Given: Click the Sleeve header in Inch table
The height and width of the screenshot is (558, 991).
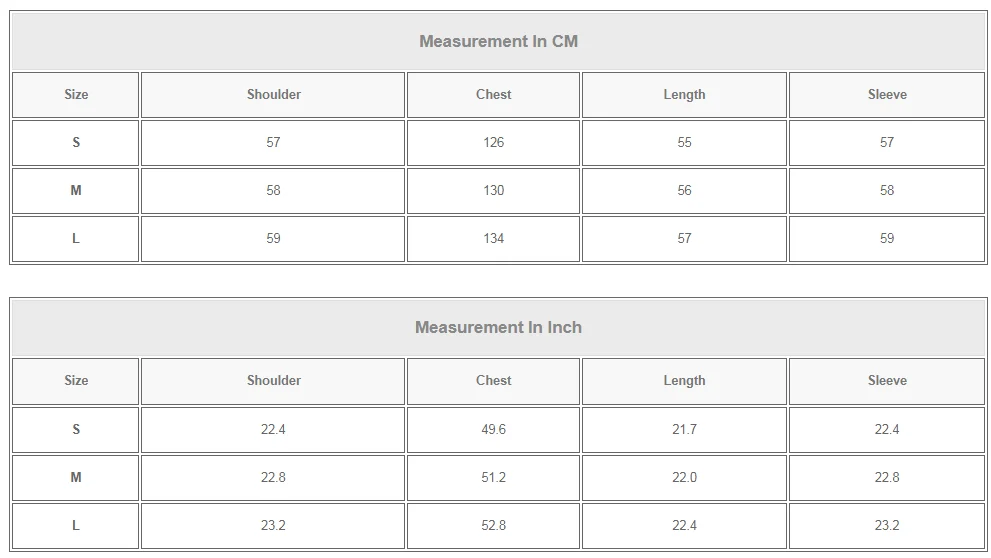Looking at the screenshot, I should click(887, 380).
